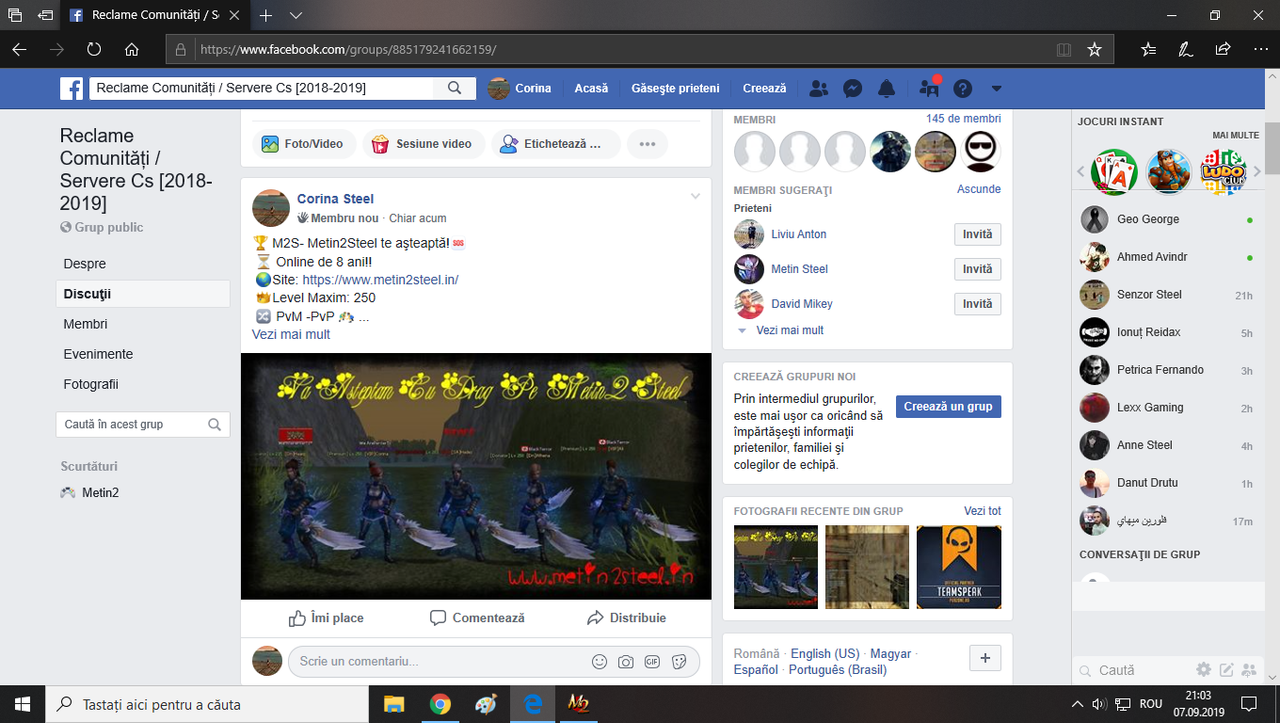The image size is (1280, 723).
Task: Open chat settings gear icon
Action: 1203,670
